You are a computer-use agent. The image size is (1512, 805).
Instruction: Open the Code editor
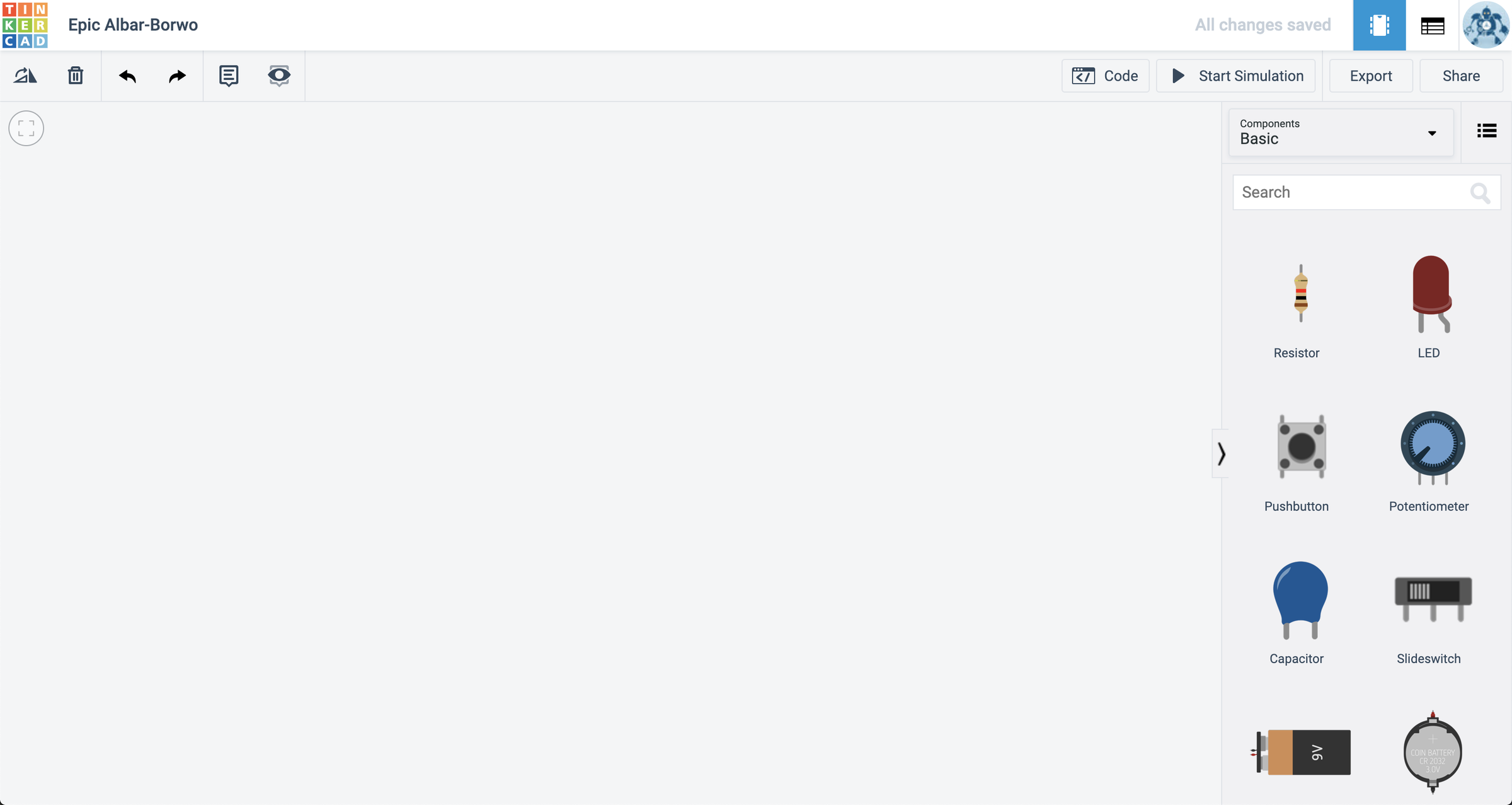1105,76
